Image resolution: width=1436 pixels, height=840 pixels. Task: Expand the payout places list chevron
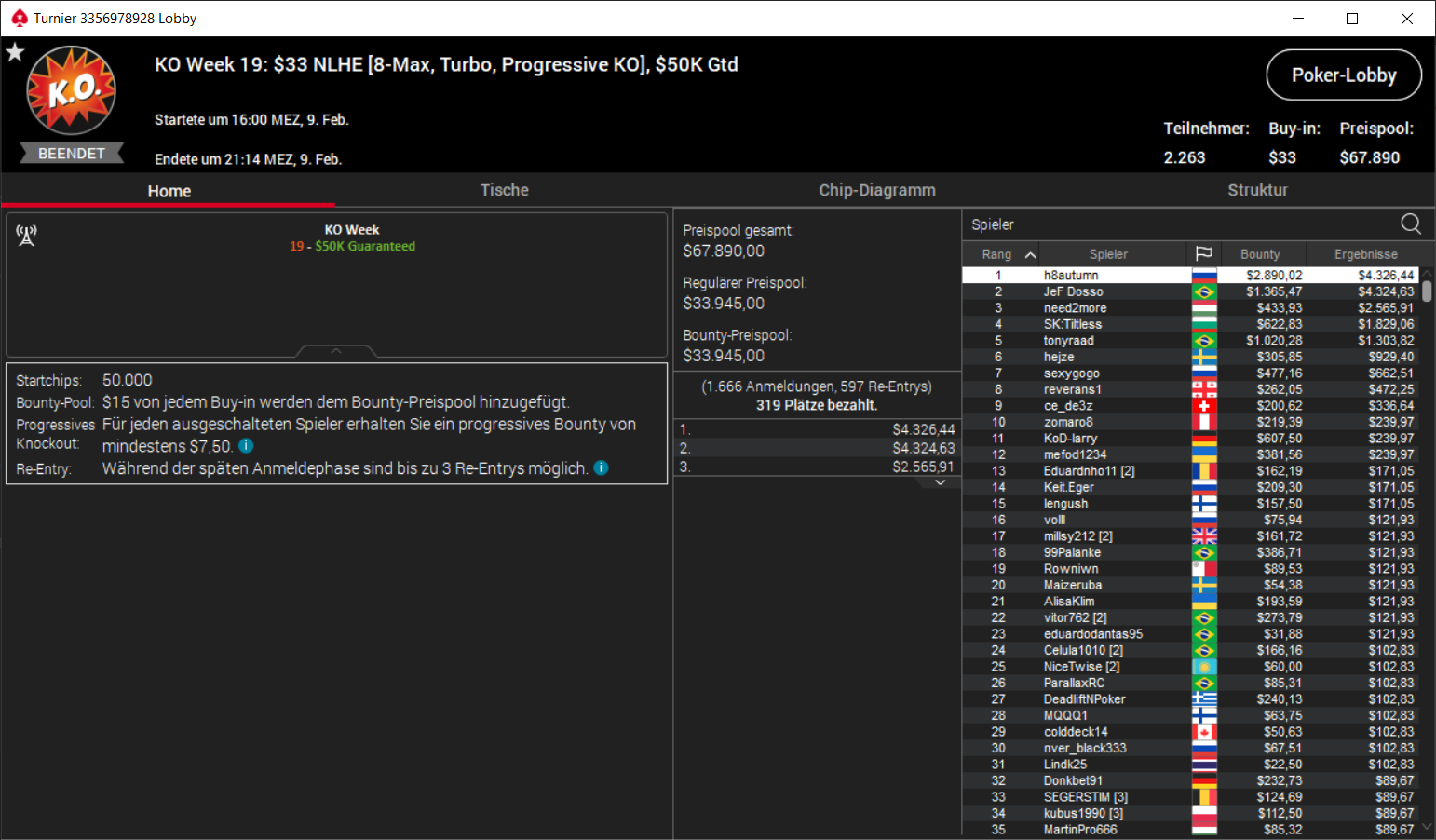click(x=941, y=482)
